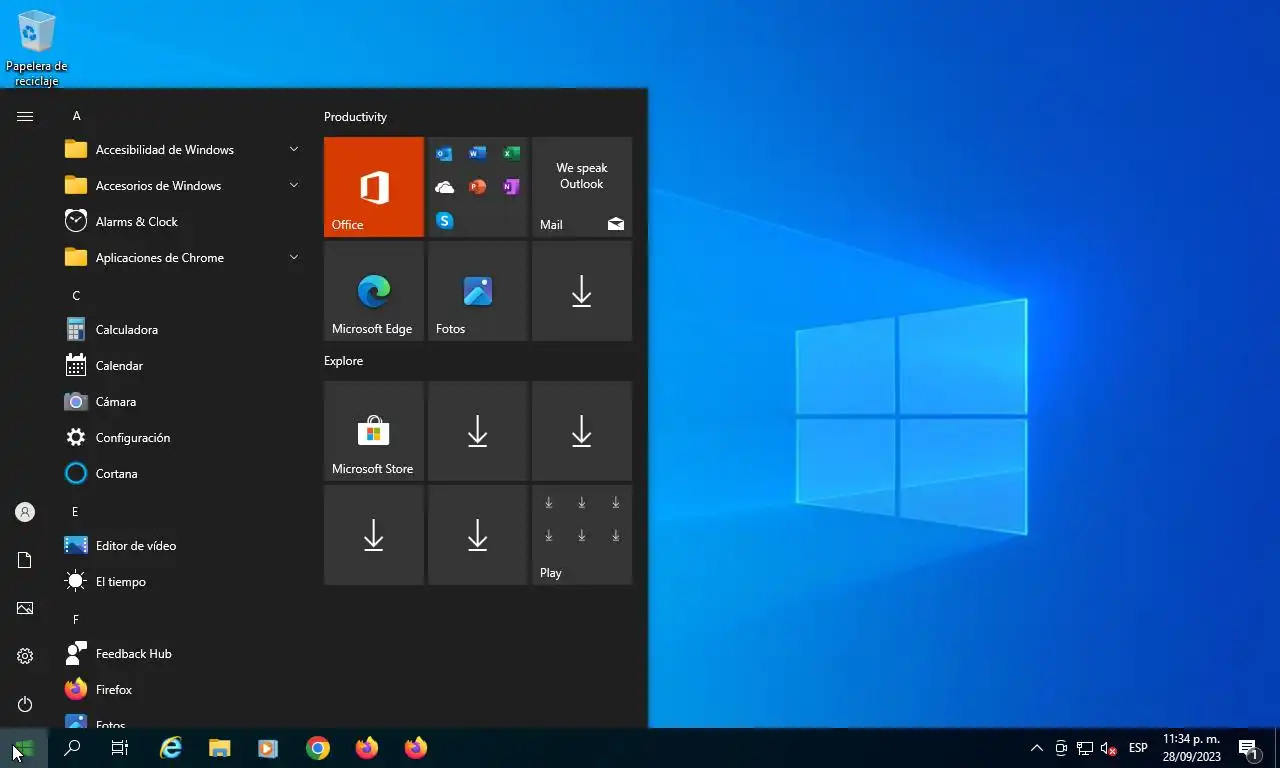Open the Office tile
1280x768 pixels.
point(374,187)
